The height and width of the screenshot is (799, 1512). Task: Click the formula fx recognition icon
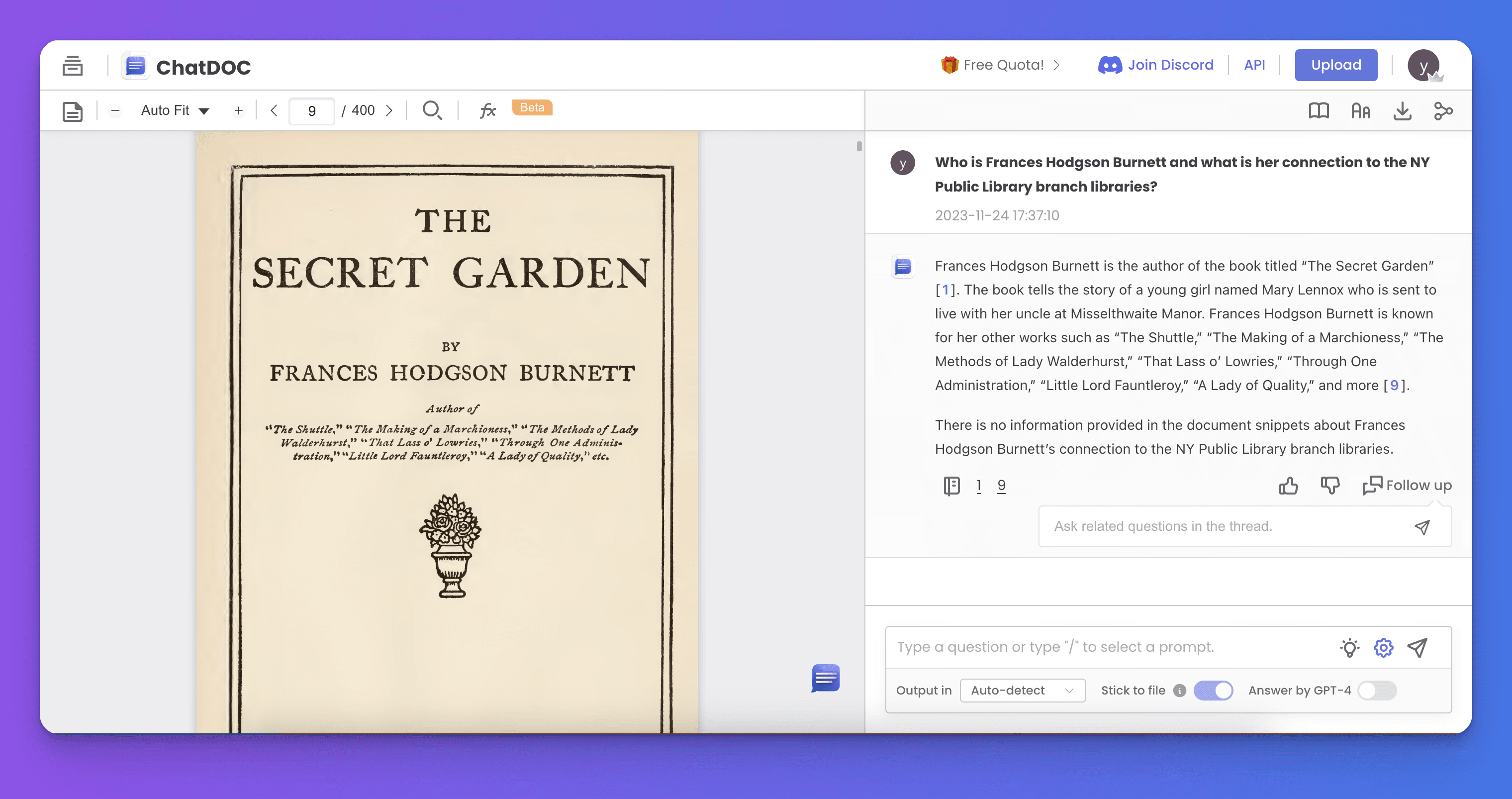tap(488, 110)
